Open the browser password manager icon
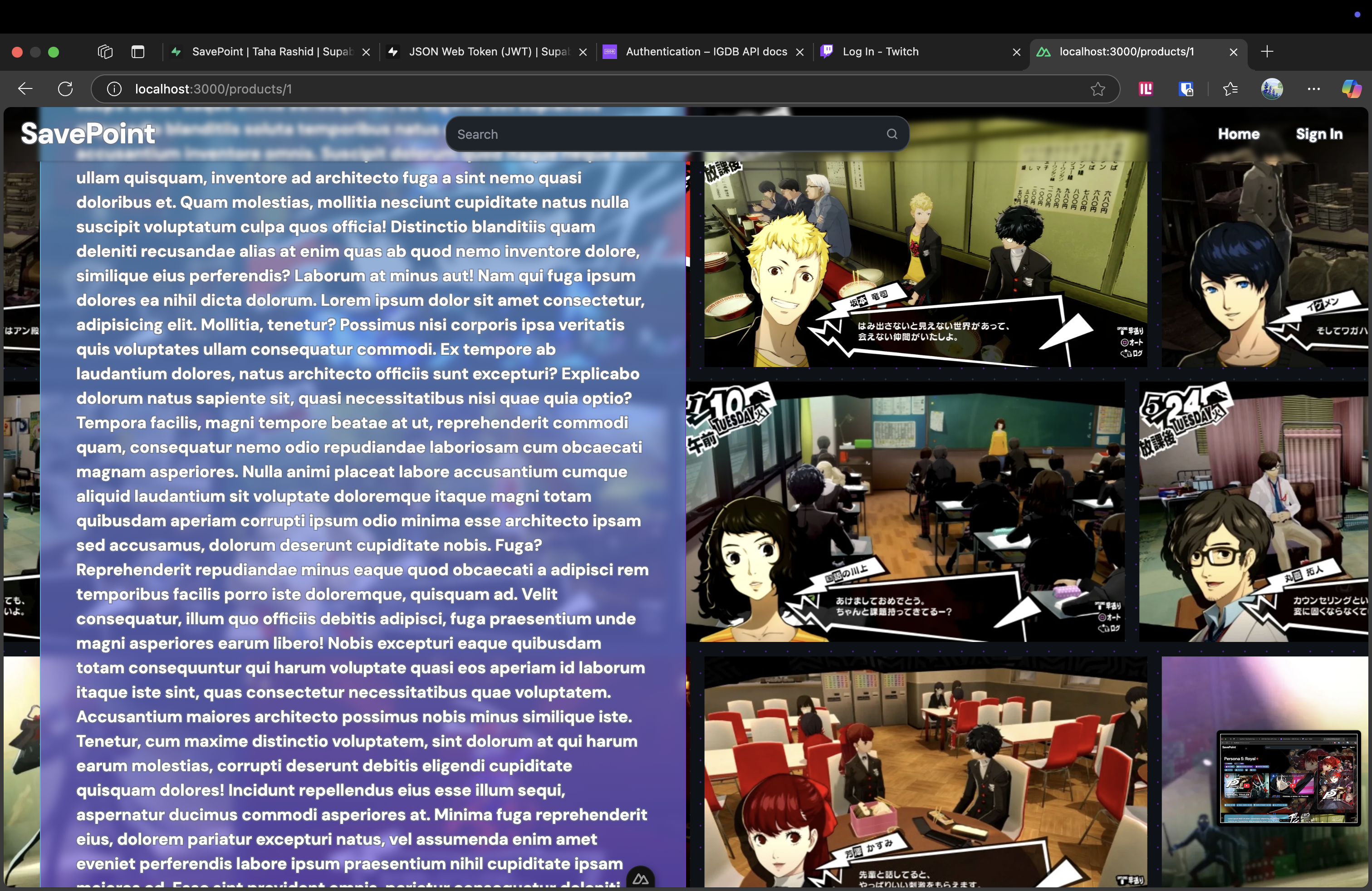The width and height of the screenshot is (1372, 891). point(1186,89)
